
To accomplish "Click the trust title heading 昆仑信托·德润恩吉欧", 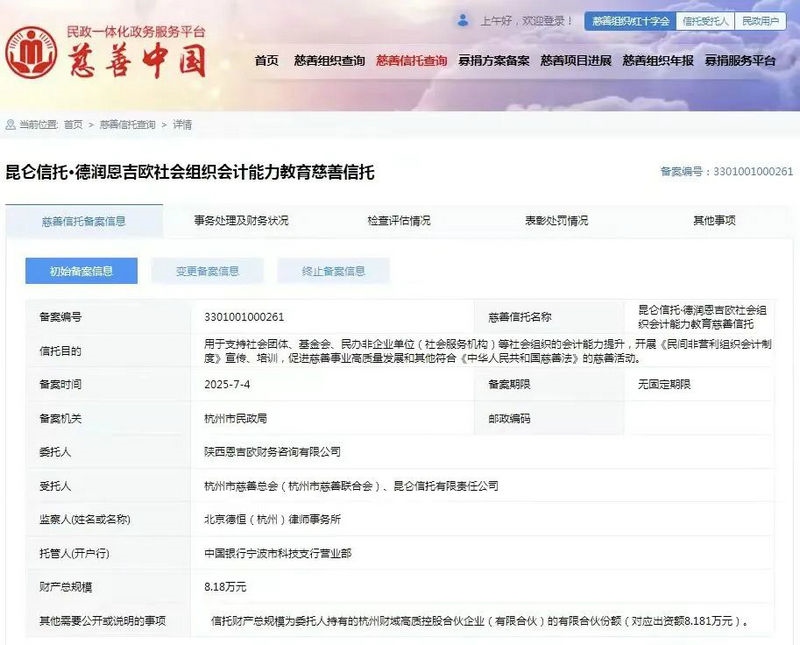I will point(190,172).
